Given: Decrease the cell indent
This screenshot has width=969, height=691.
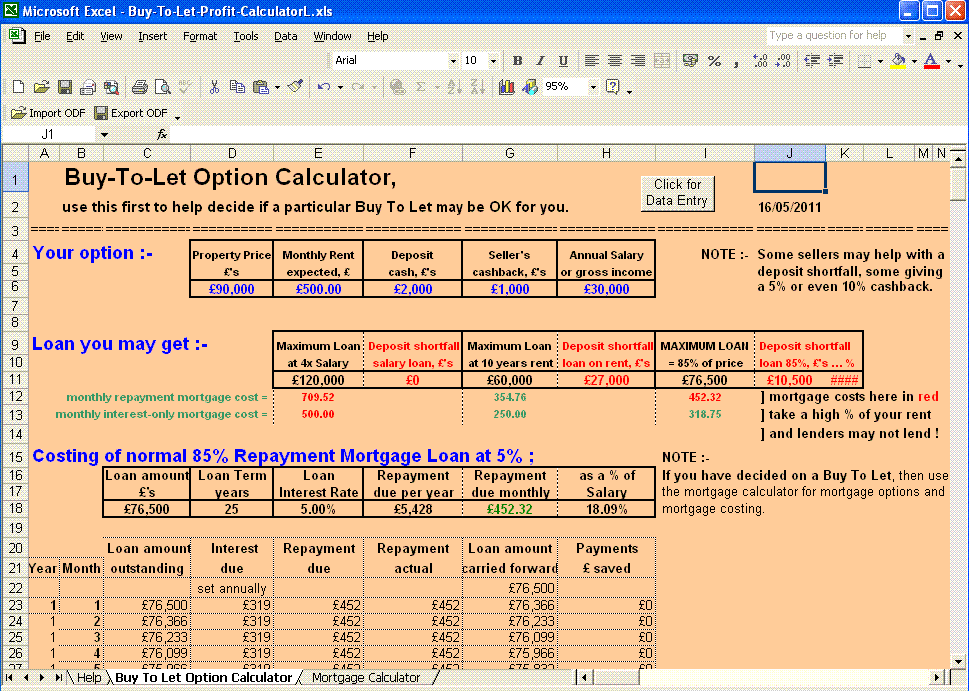Looking at the screenshot, I should pyautogui.click(x=812, y=61).
